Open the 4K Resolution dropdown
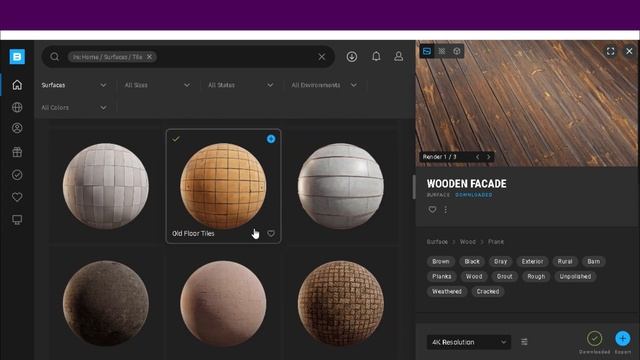Image resolution: width=640 pixels, height=360 pixels. 469,342
